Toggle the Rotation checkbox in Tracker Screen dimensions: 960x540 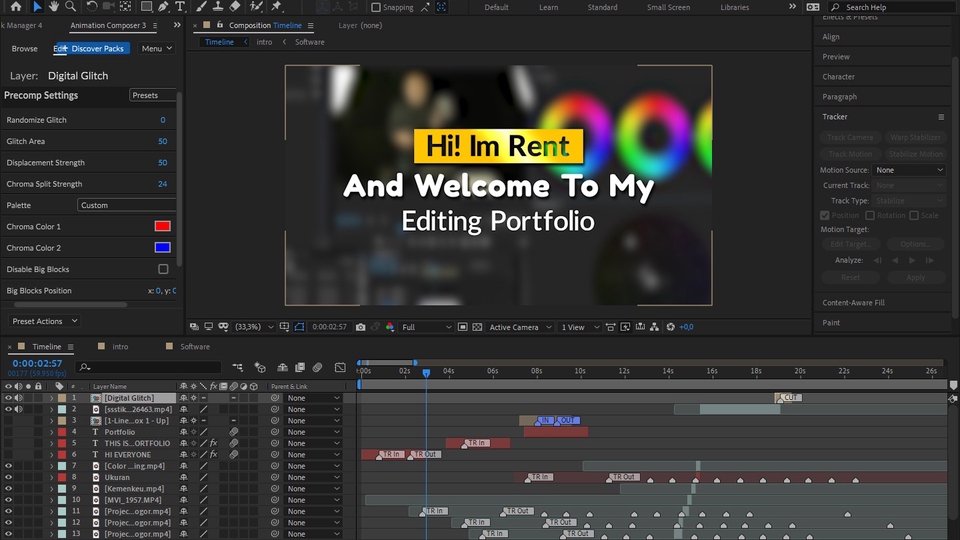870,216
